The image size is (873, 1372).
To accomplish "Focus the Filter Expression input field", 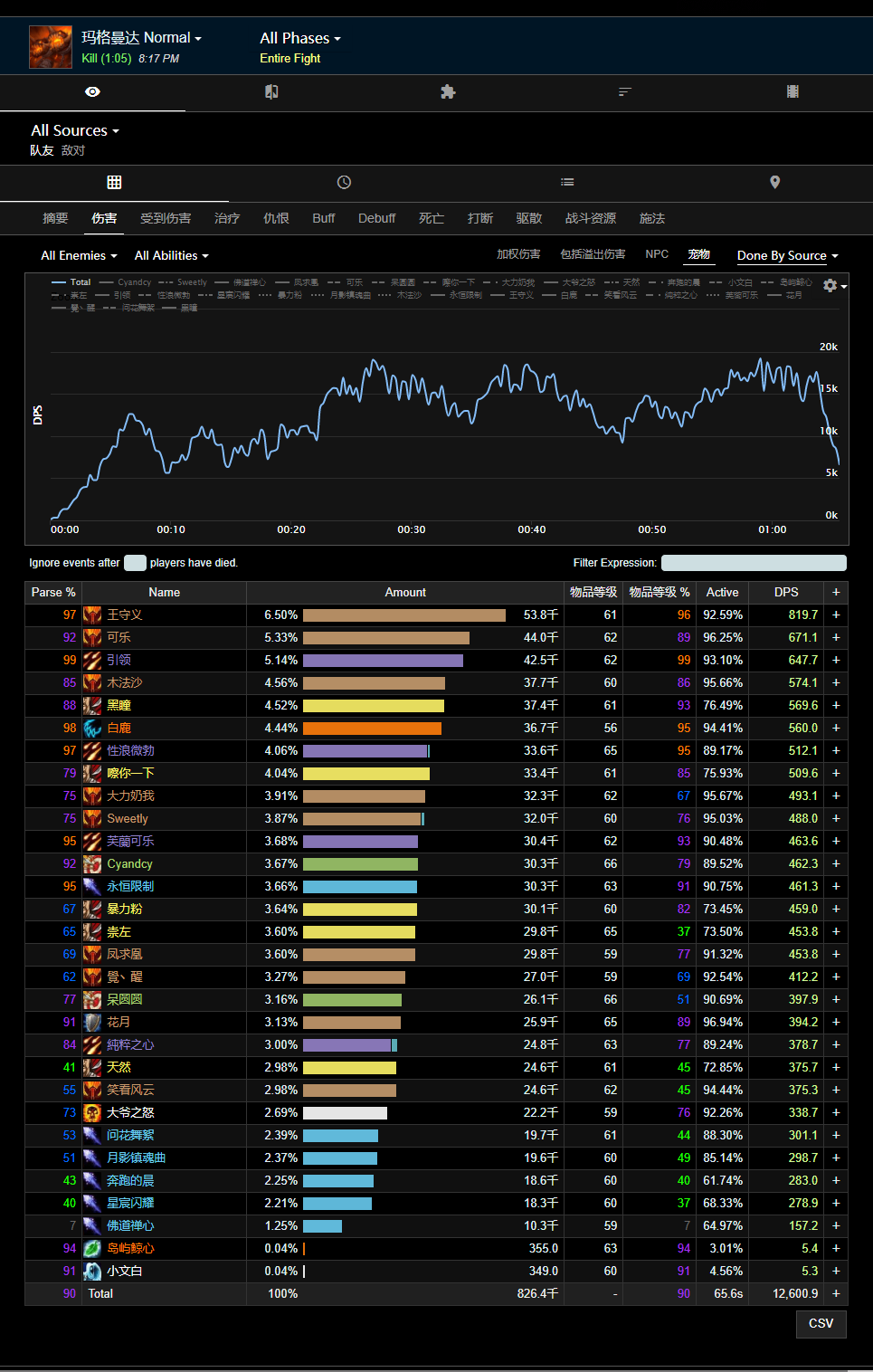I will [x=754, y=563].
